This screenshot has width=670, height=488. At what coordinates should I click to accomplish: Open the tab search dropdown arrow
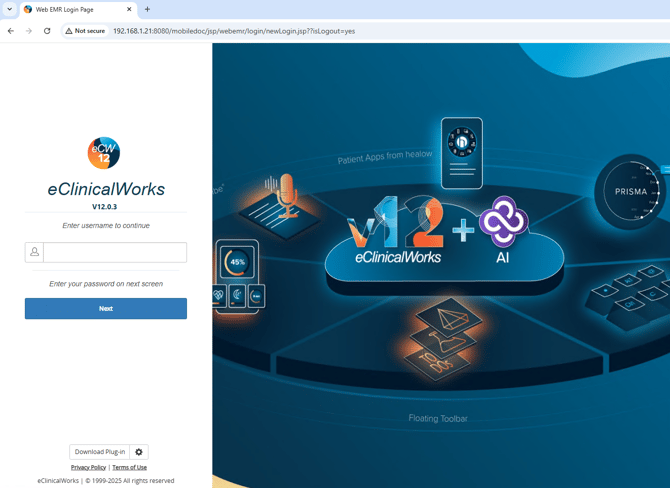pos(9,9)
